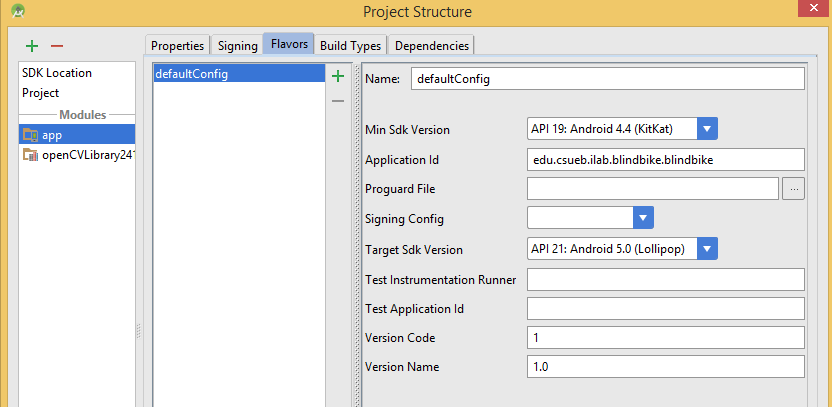Open the Min Sdk Version dropdown
This screenshot has height=407, width=832.
tap(708, 129)
